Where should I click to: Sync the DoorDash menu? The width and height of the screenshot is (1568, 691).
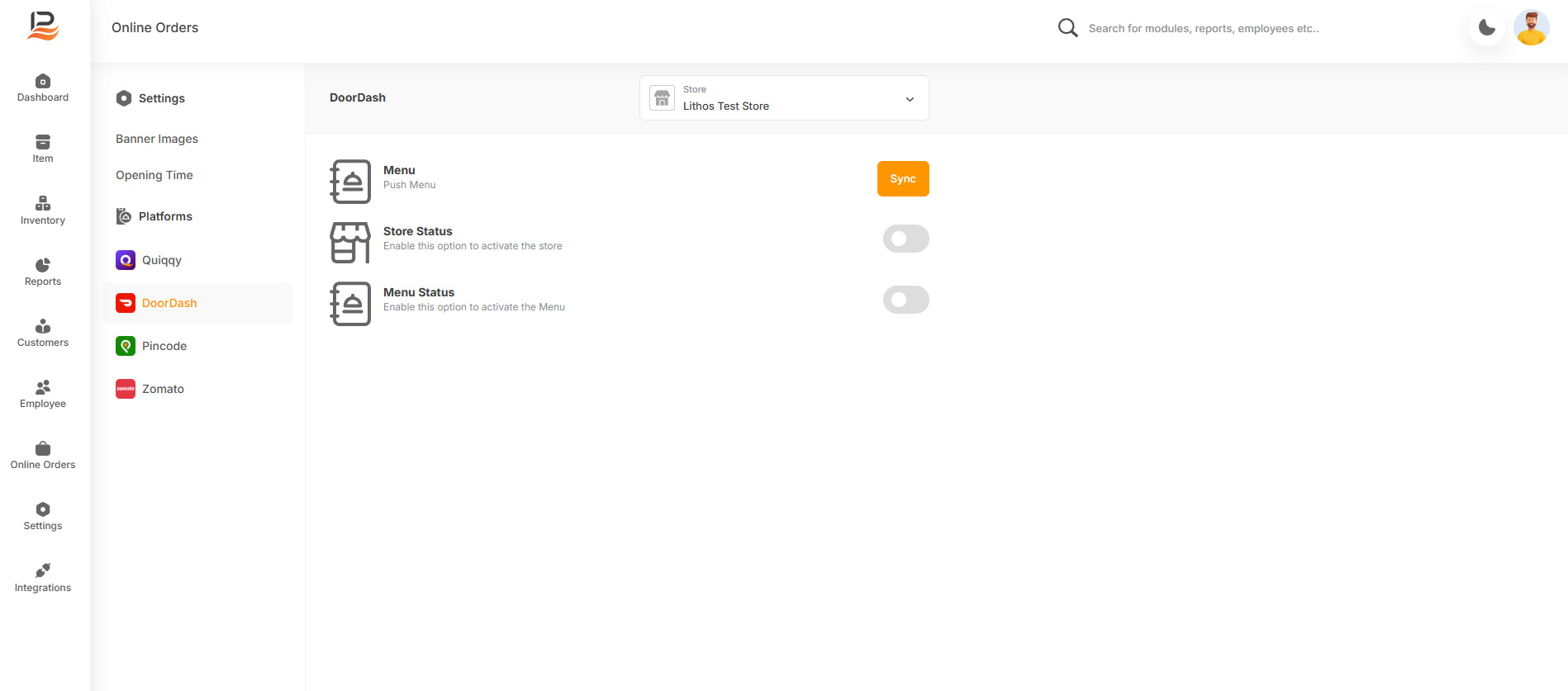click(903, 178)
